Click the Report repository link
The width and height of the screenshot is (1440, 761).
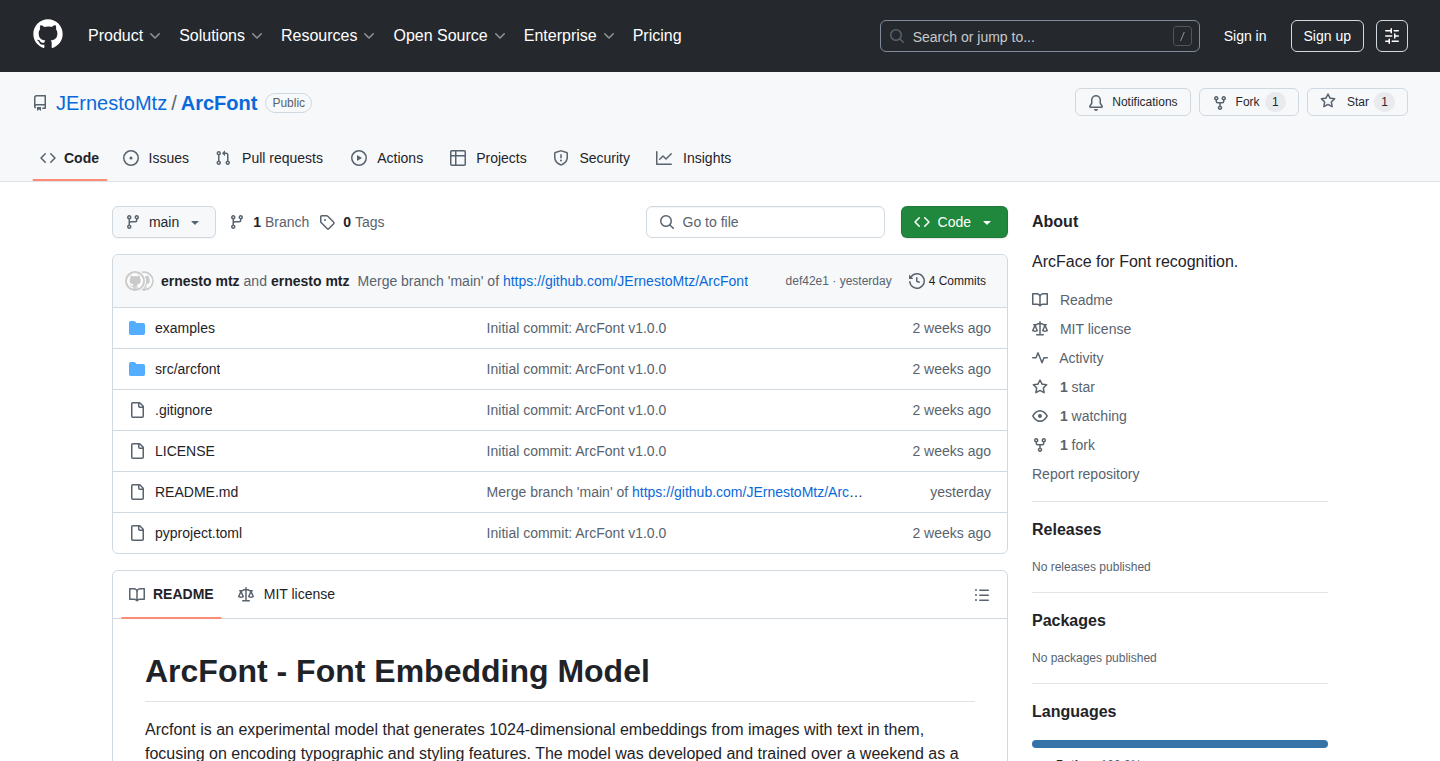(1086, 474)
